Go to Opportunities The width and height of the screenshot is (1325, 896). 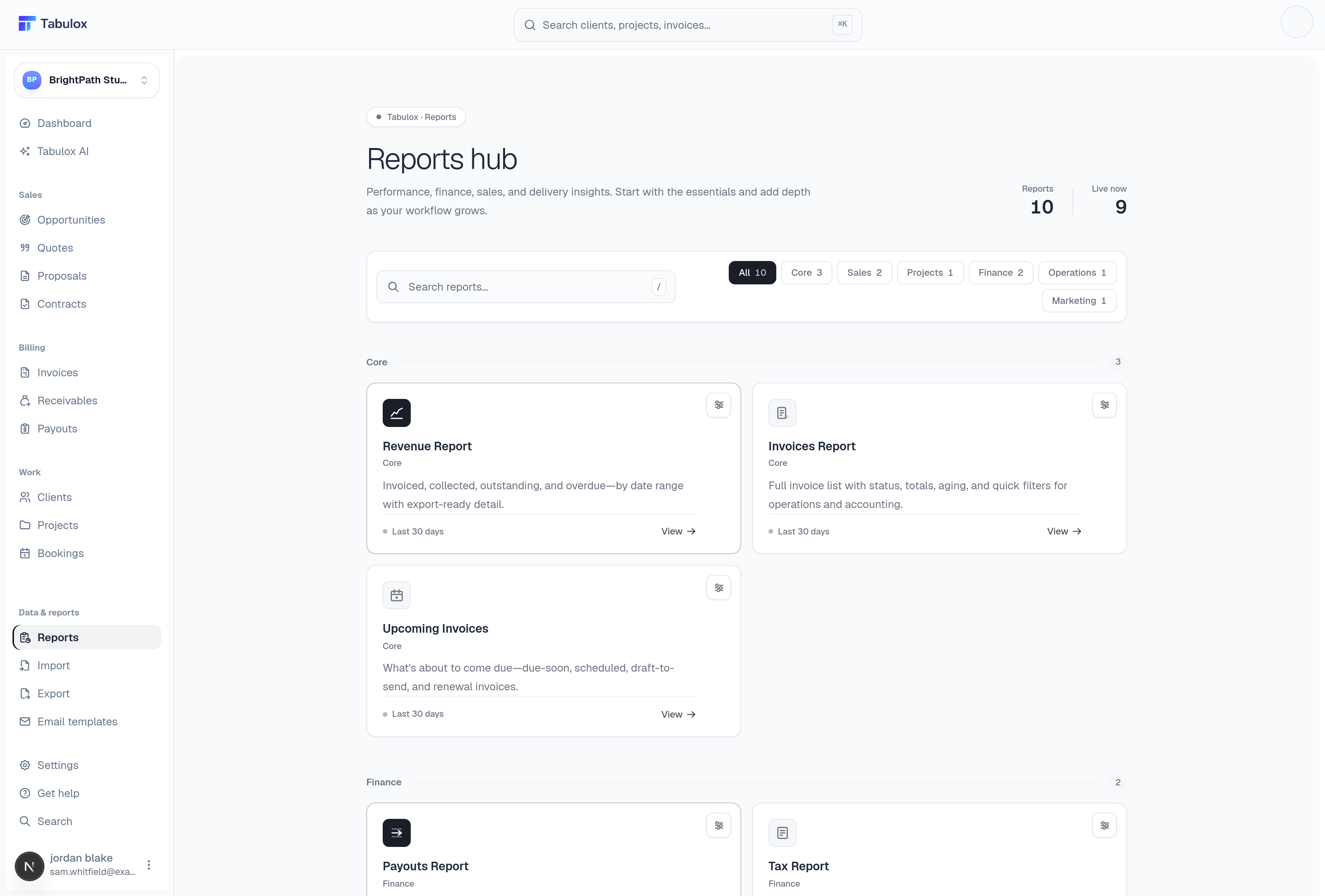pos(87,220)
